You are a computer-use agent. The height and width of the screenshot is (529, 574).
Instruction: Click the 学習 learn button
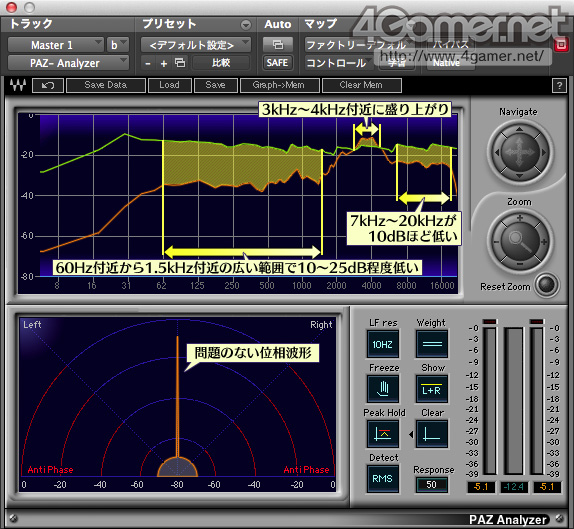point(397,63)
